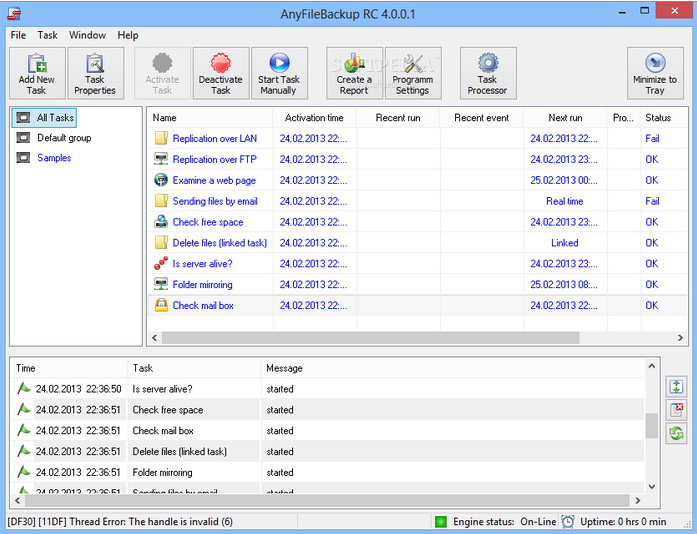This screenshot has height=534, width=697.
Task: Open Task Properties from the toolbar
Action: 96,73
